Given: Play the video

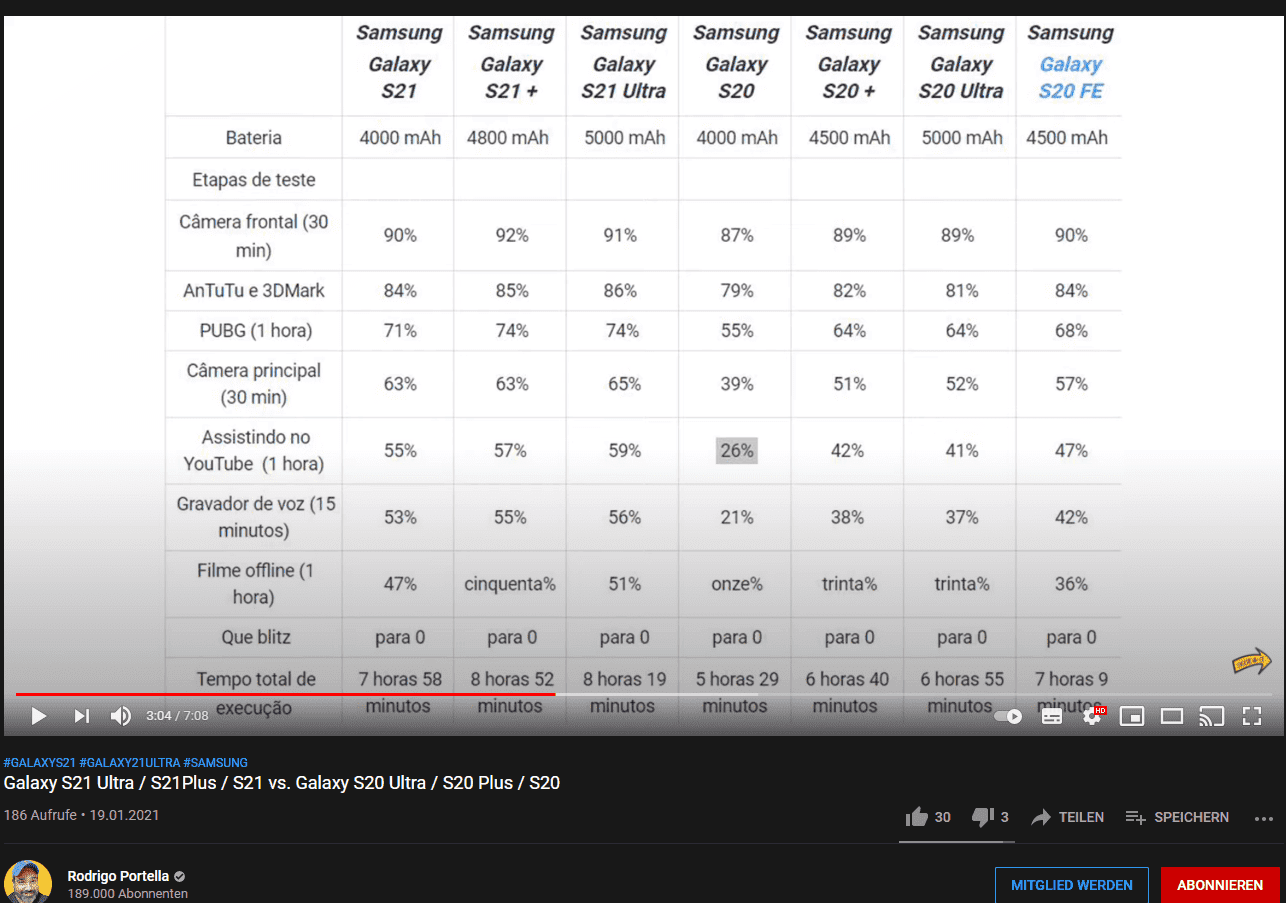Looking at the screenshot, I should coord(39,716).
